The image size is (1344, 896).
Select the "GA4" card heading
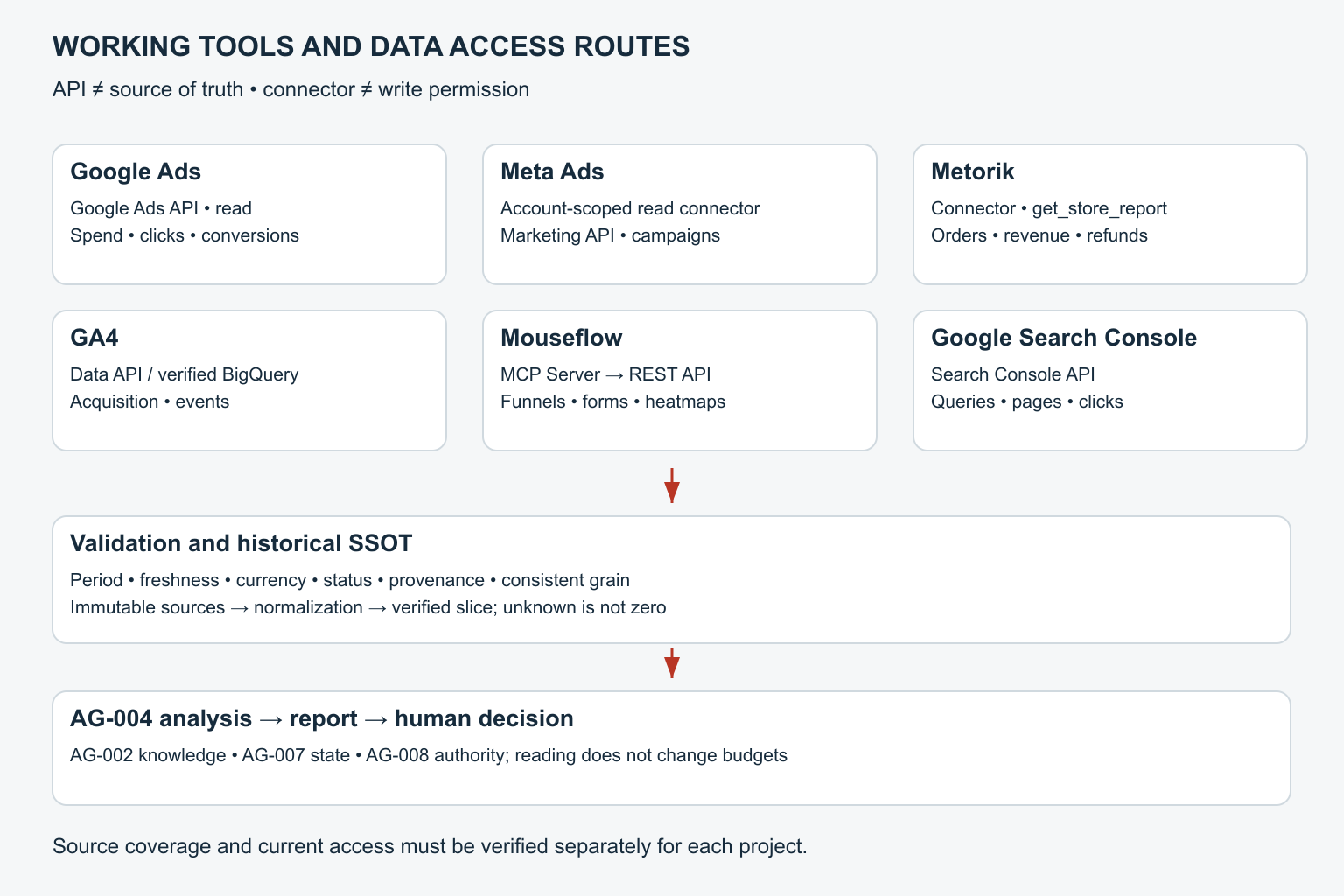[x=94, y=338]
